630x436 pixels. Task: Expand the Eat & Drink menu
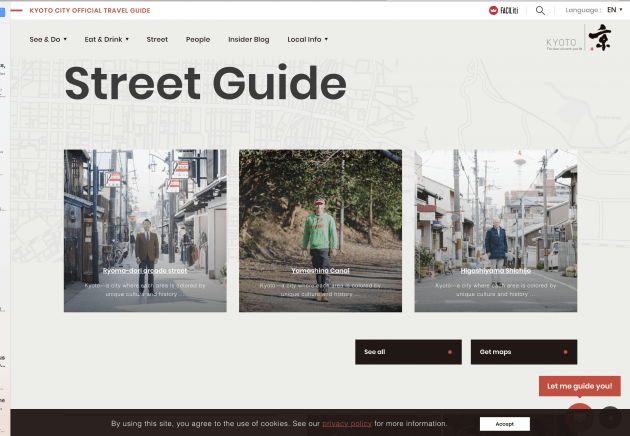coord(106,39)
